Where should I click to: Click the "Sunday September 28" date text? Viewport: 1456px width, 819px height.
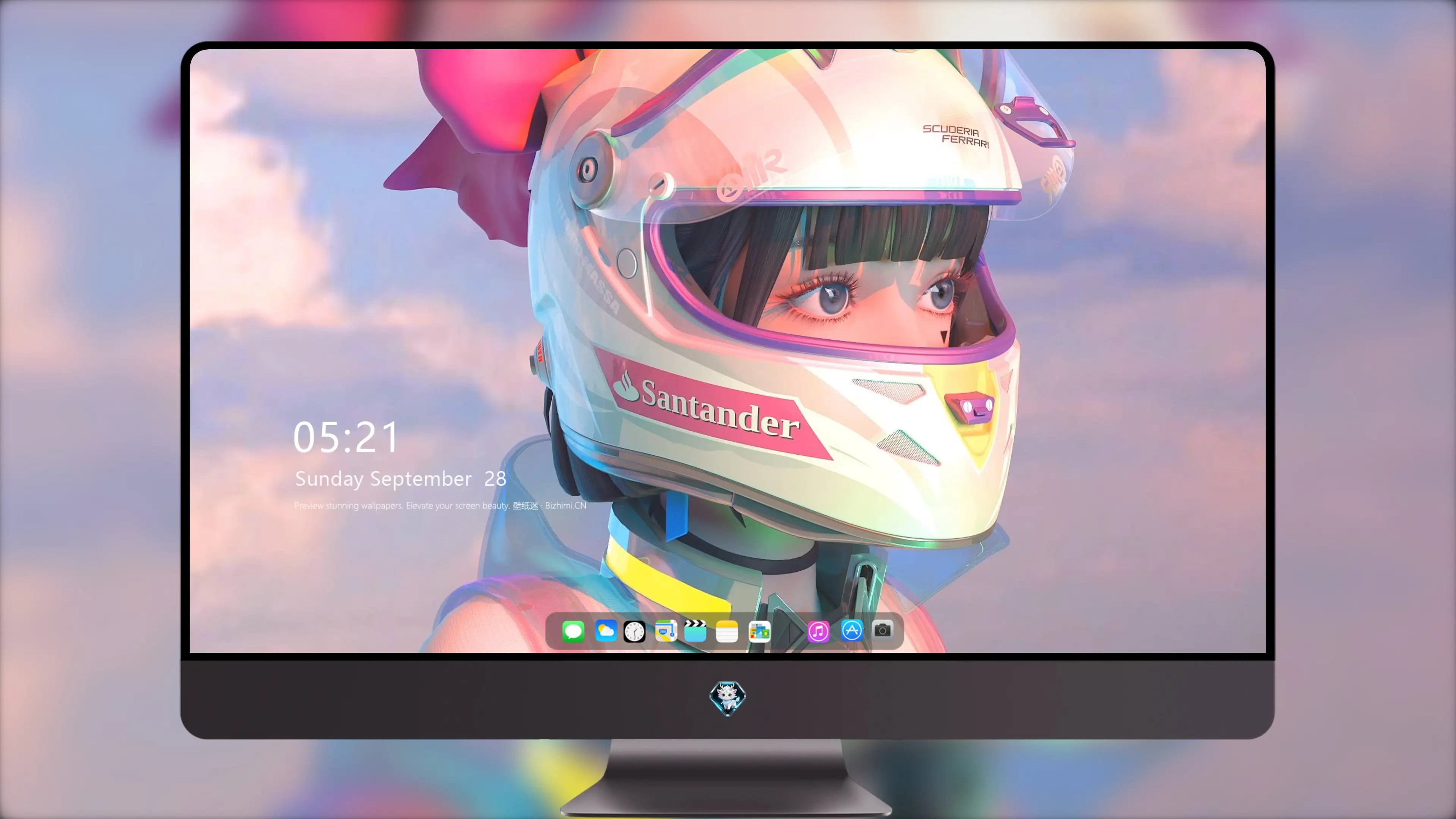tap(400, 479)
